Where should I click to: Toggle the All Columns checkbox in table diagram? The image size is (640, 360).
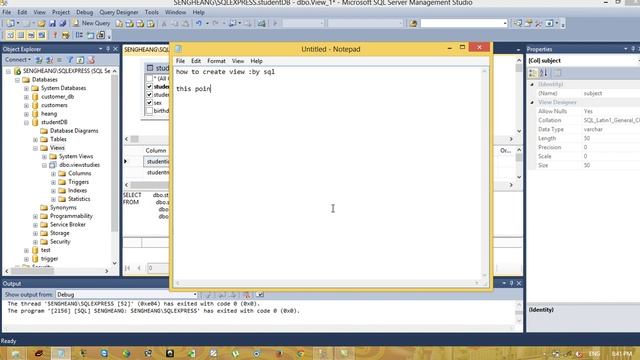coord(149,78)
